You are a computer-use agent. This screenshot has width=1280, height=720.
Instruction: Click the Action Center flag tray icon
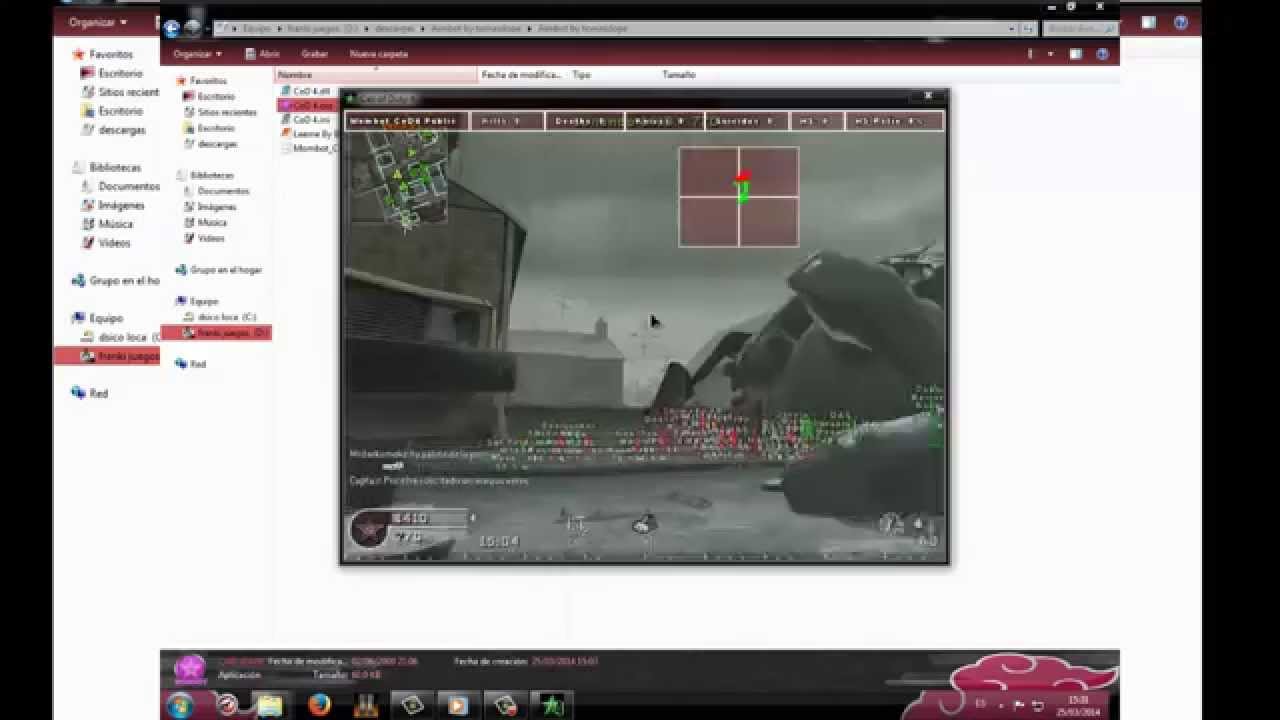pyautogui.click(x=1018, y=705)
